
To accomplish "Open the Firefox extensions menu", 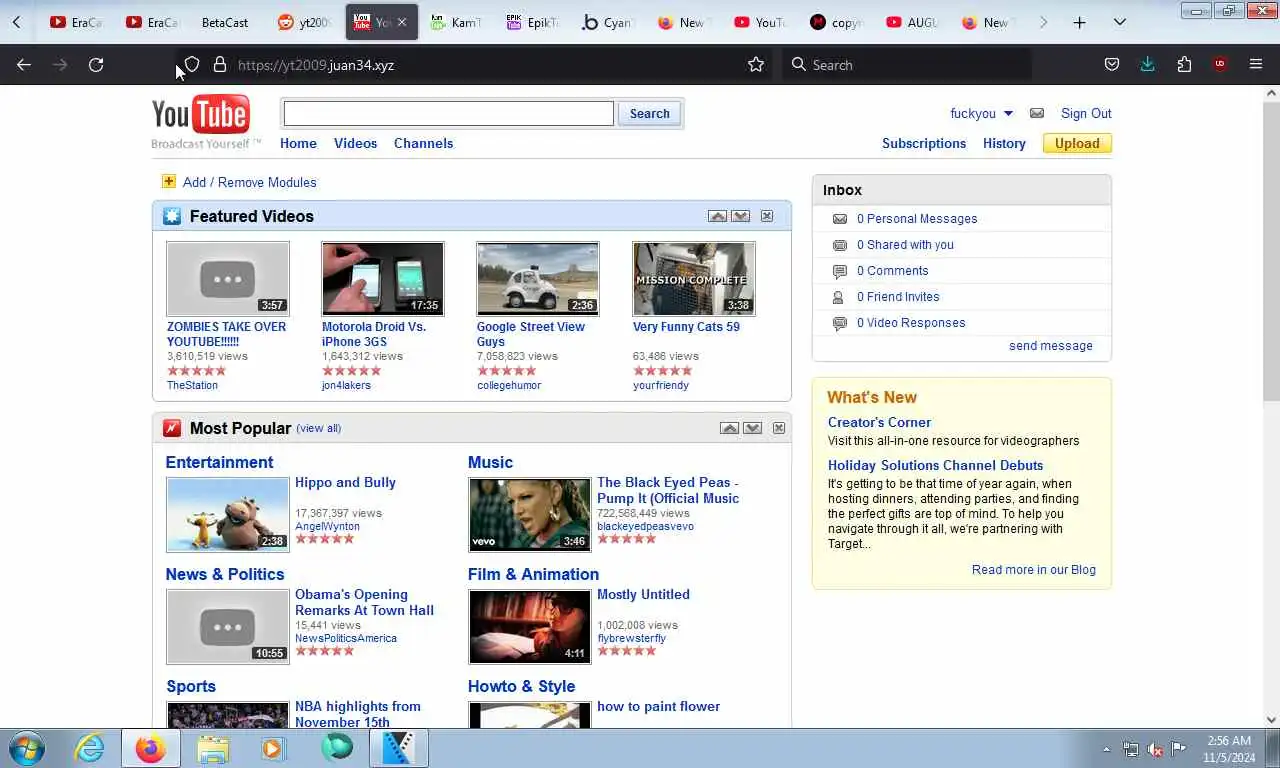I will pos(1184,65).
